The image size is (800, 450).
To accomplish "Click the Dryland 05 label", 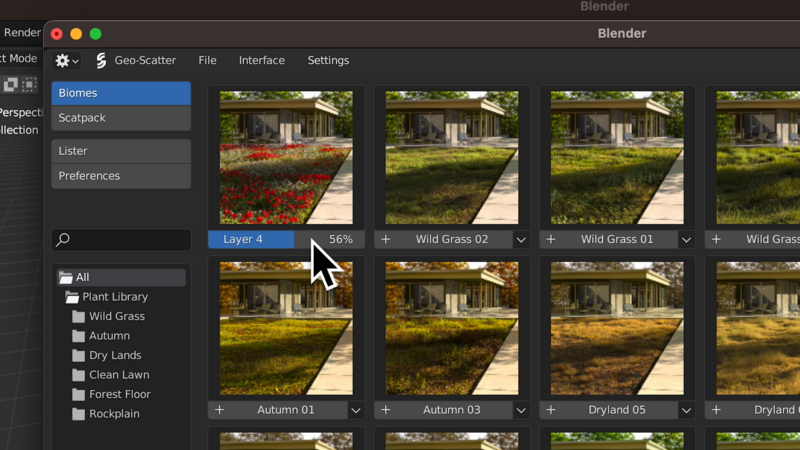I will click(617, 410).
